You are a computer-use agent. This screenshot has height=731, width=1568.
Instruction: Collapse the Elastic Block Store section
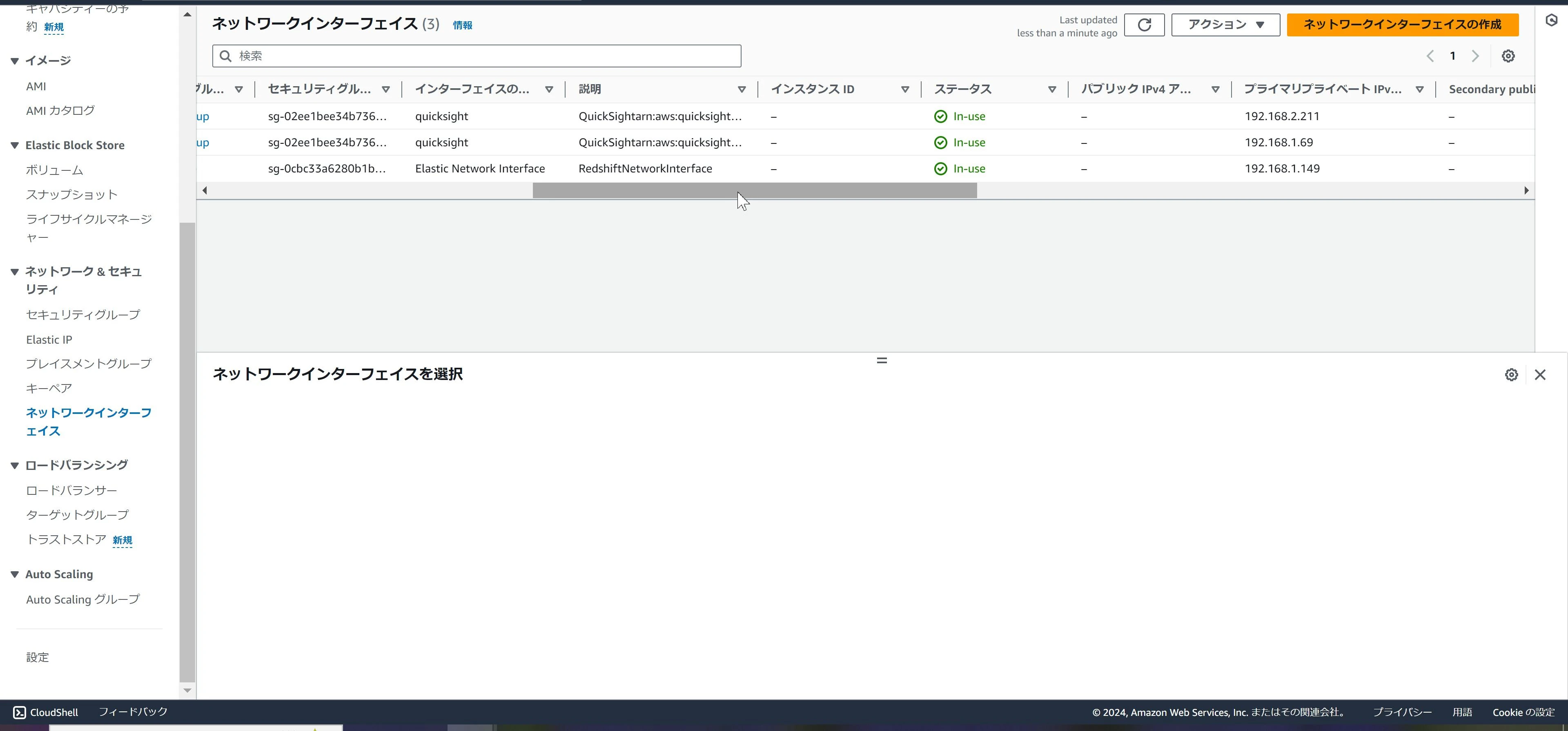(x=15, y=145)
